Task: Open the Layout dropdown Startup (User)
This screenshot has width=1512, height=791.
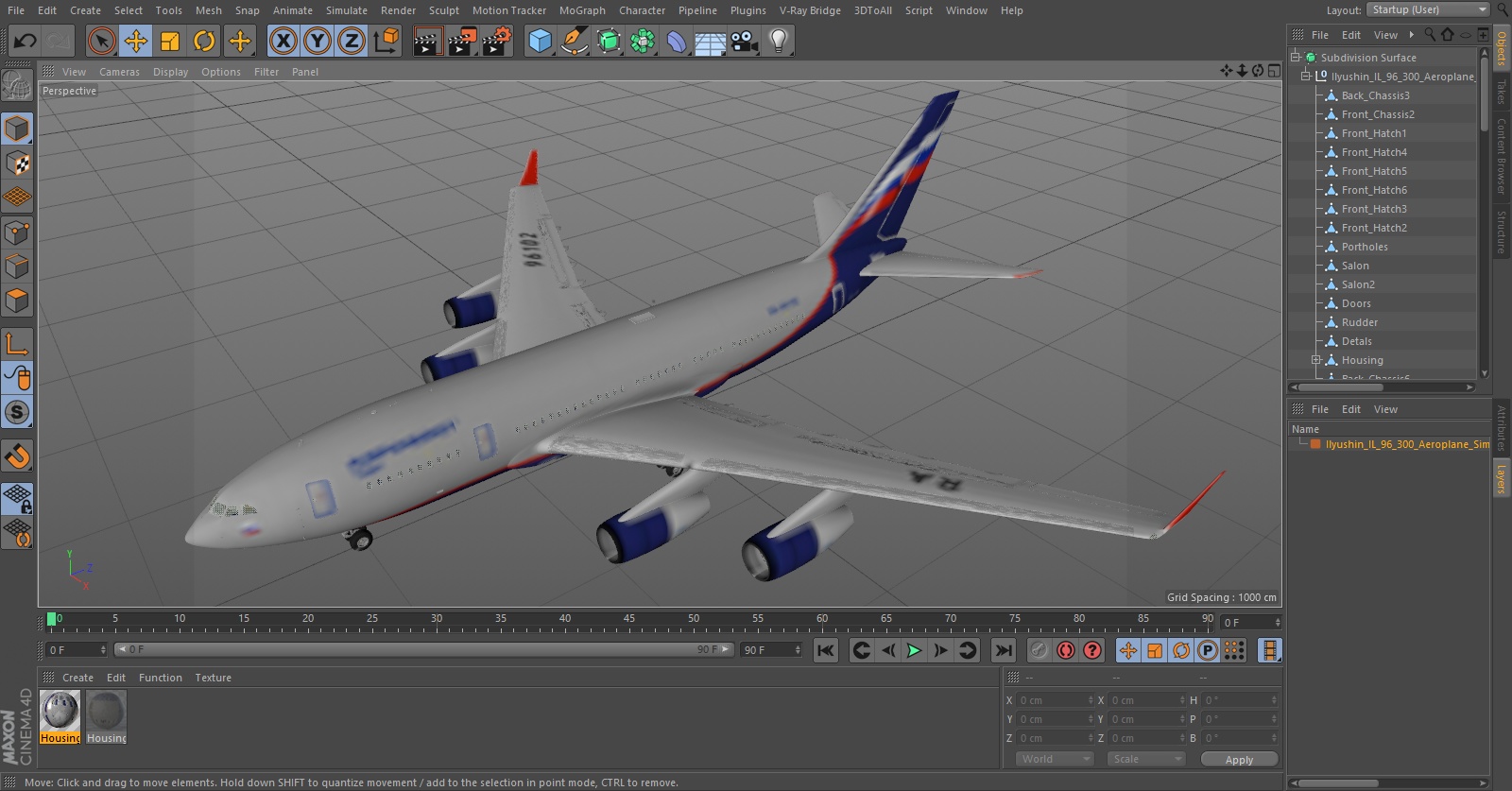Action: tap(1428, 9)
